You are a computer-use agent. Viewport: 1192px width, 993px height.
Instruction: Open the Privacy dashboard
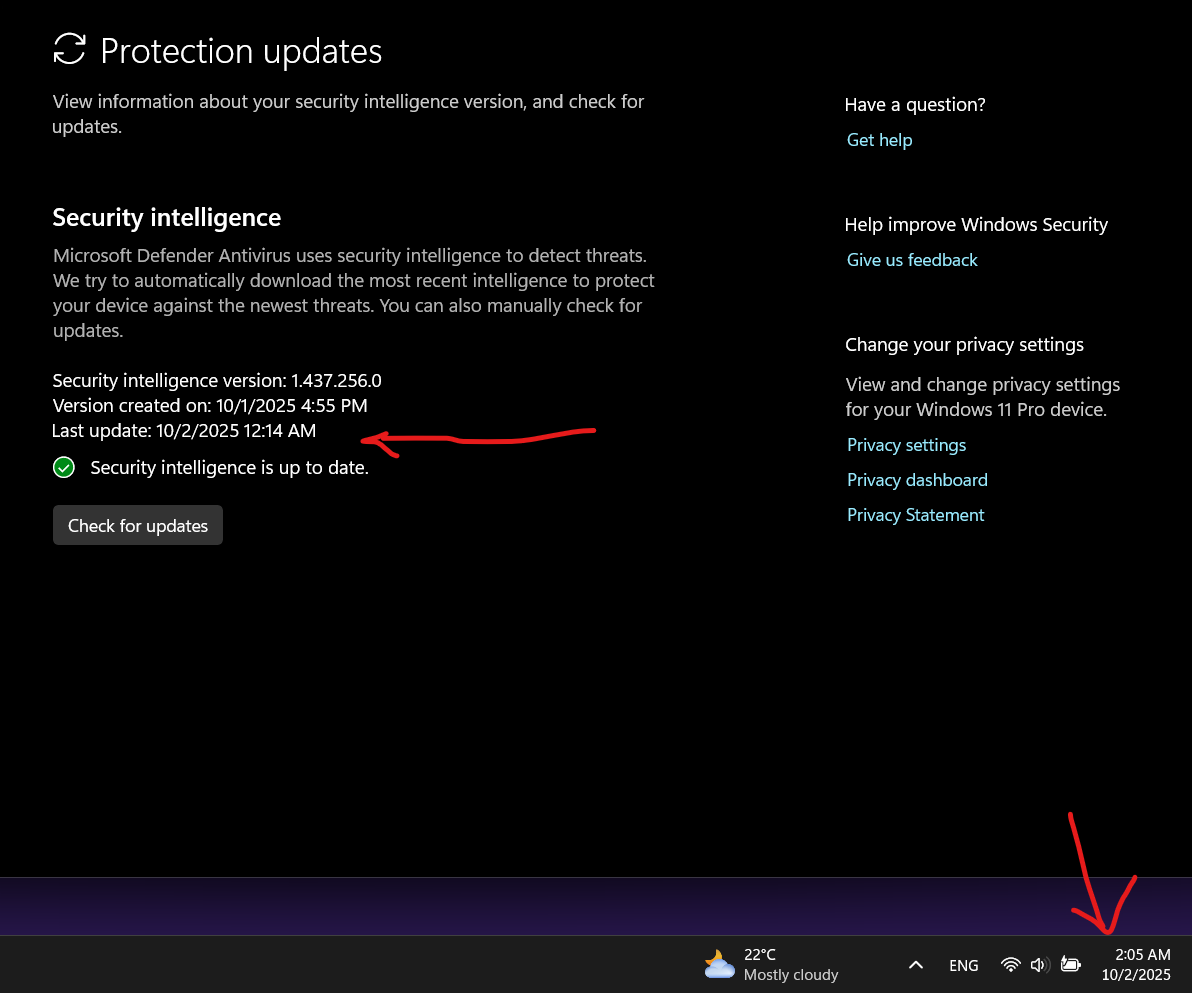pyautogui.click(x=917, y=479)
